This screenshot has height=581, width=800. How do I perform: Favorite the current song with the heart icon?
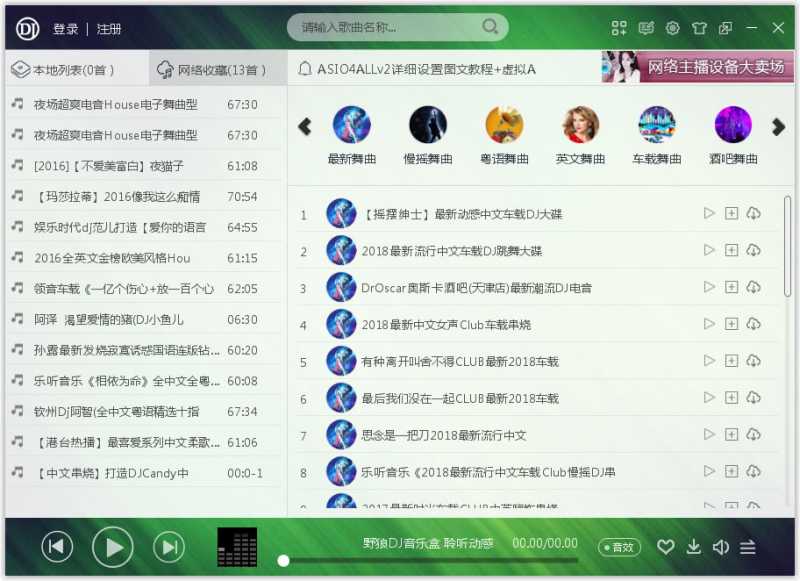point(666,547)
